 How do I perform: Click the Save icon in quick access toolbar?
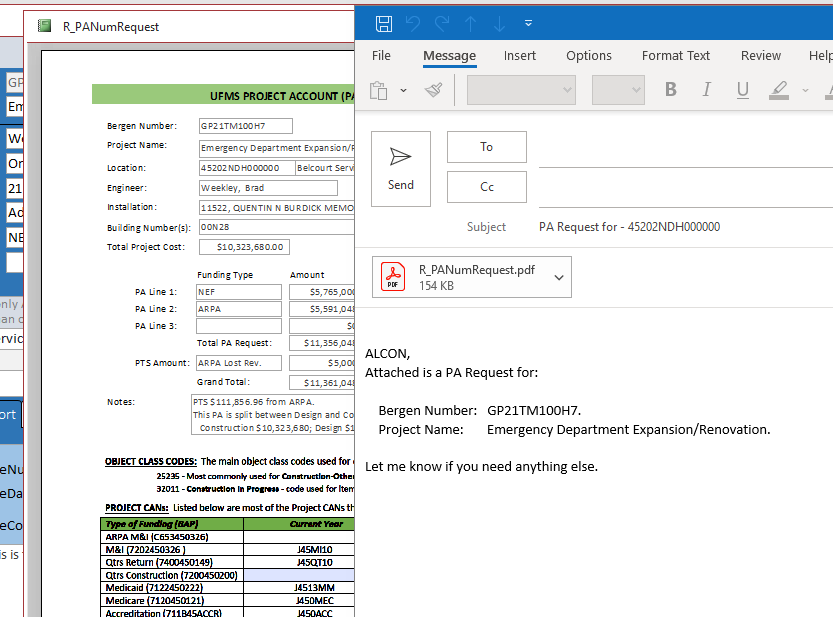(x=383, y=23)
